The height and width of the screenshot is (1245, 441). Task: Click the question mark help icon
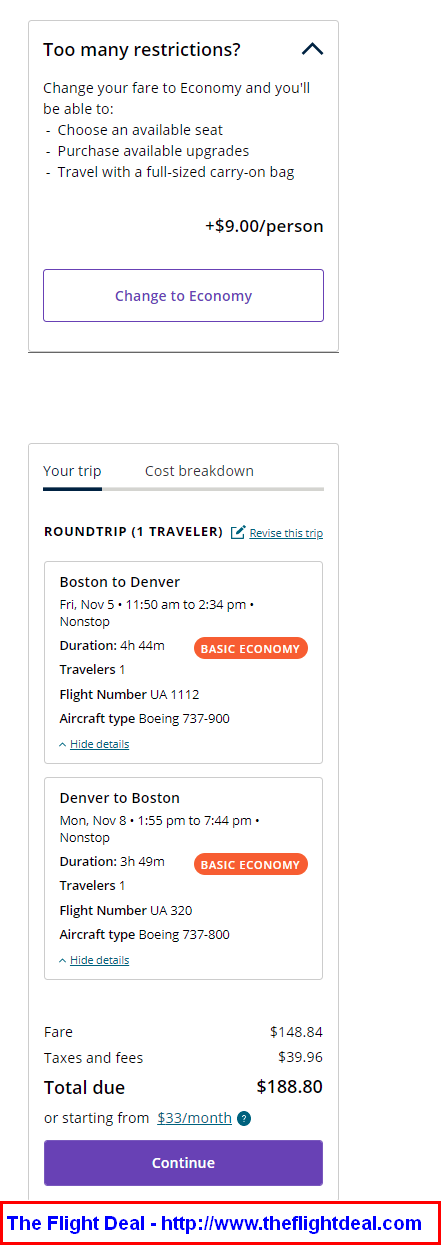click(x=244, y=1118)
